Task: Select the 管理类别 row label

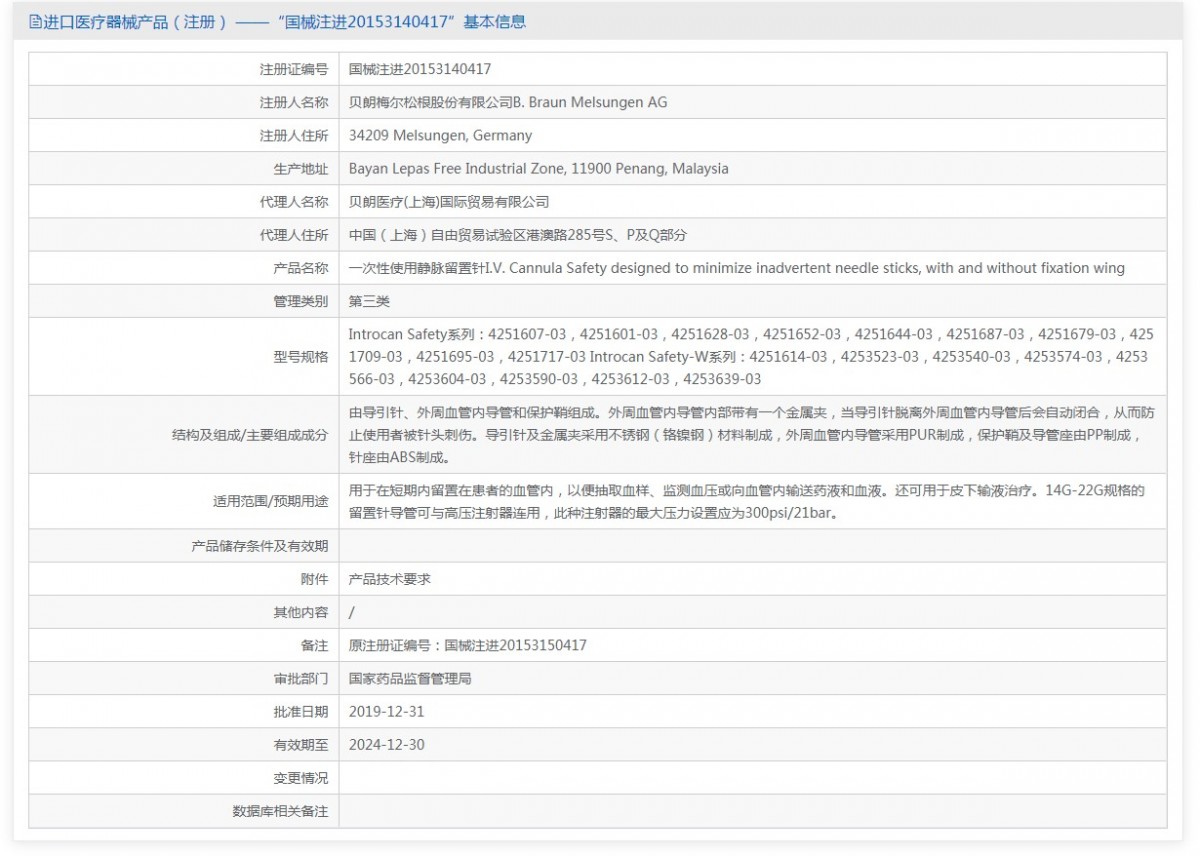Action: click(301, 301)
